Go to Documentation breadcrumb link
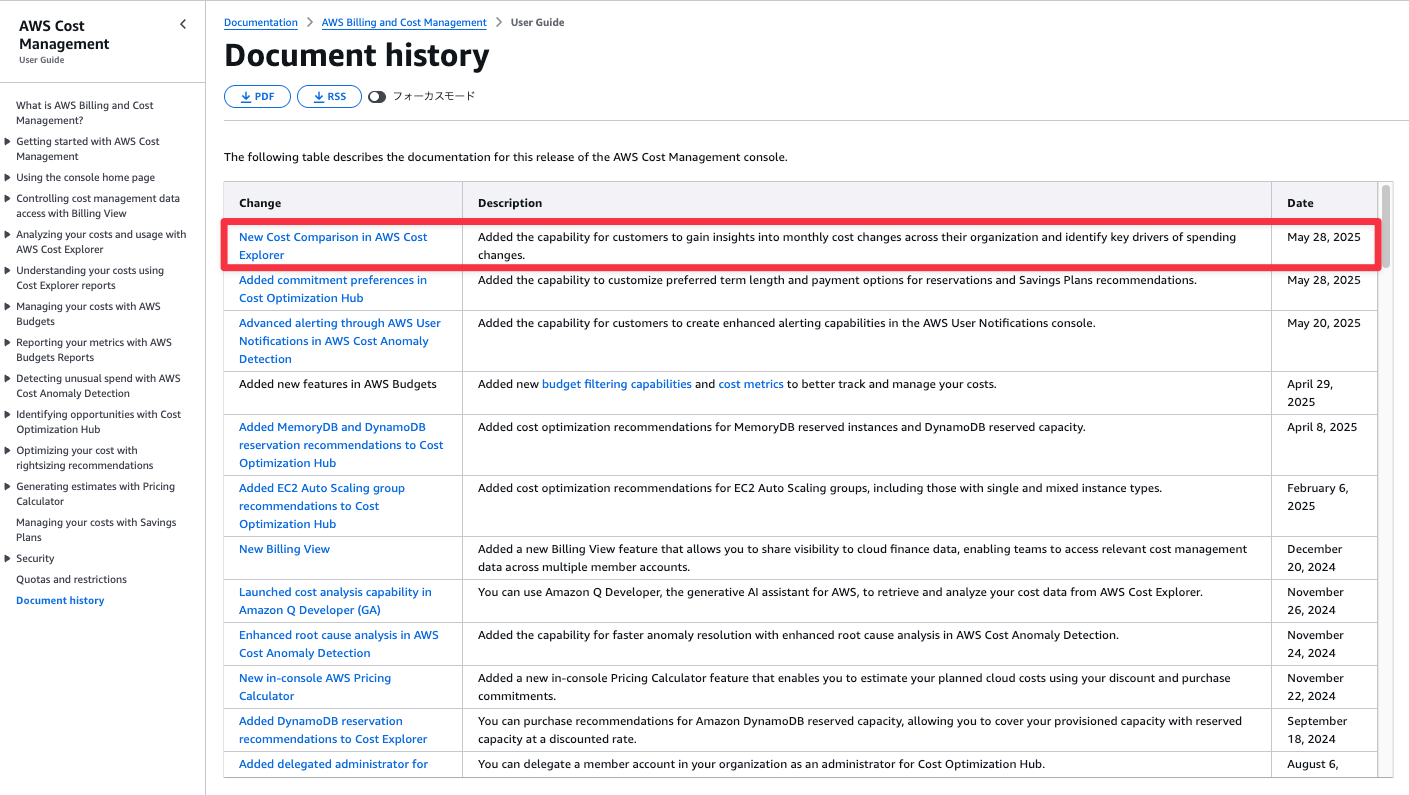The width and height of the screenshot is (1409, 795). [261, 22]
